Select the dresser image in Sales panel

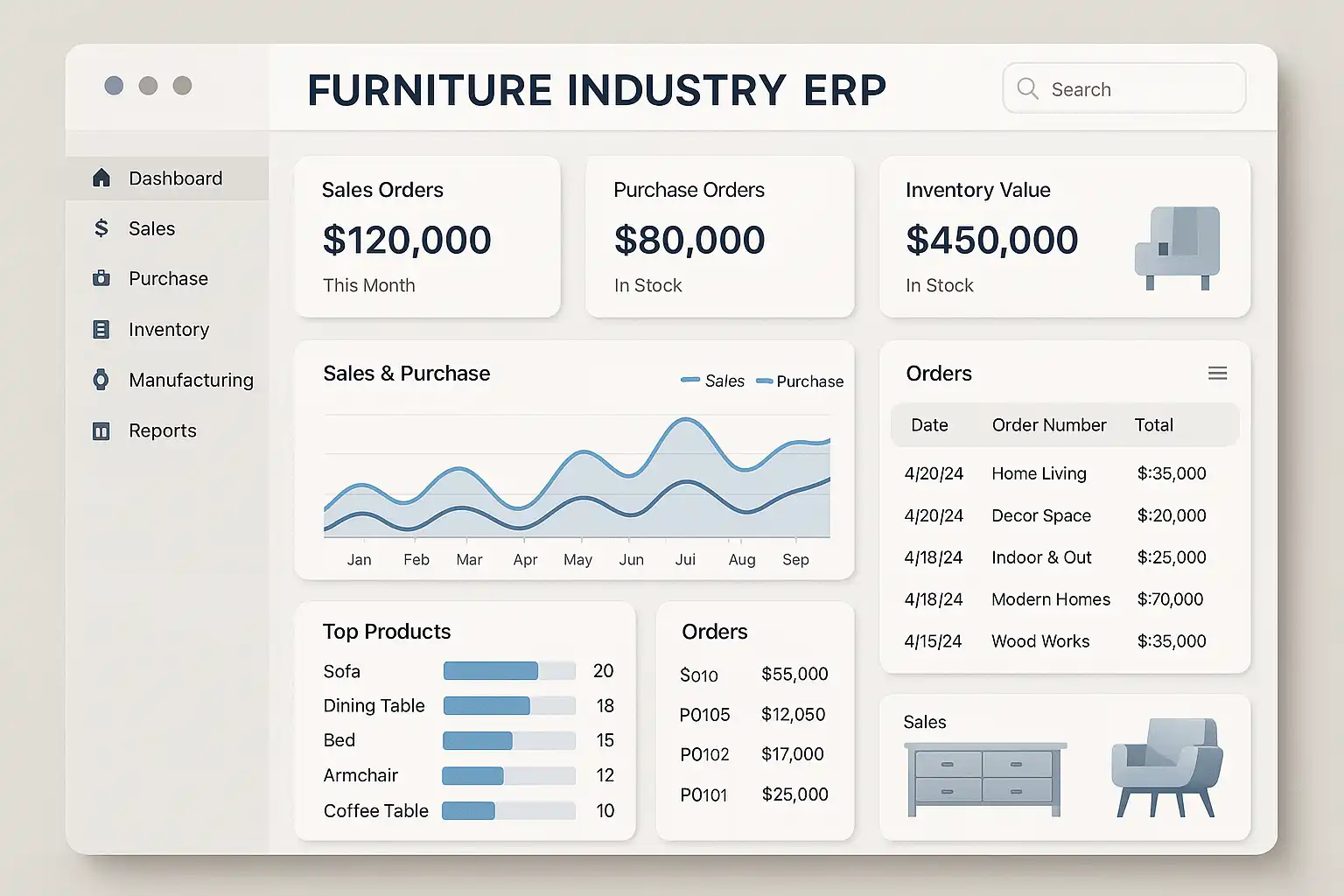point(985,779)
